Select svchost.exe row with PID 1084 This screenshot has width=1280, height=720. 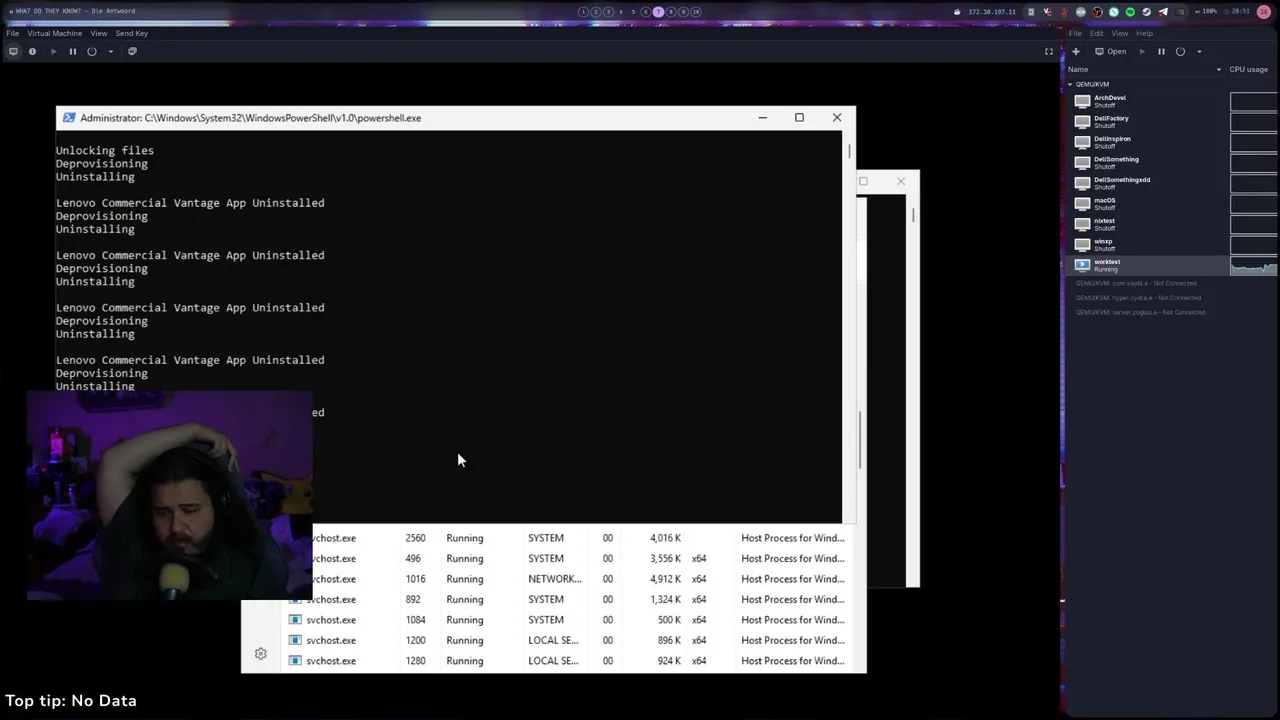click(566, 620)
